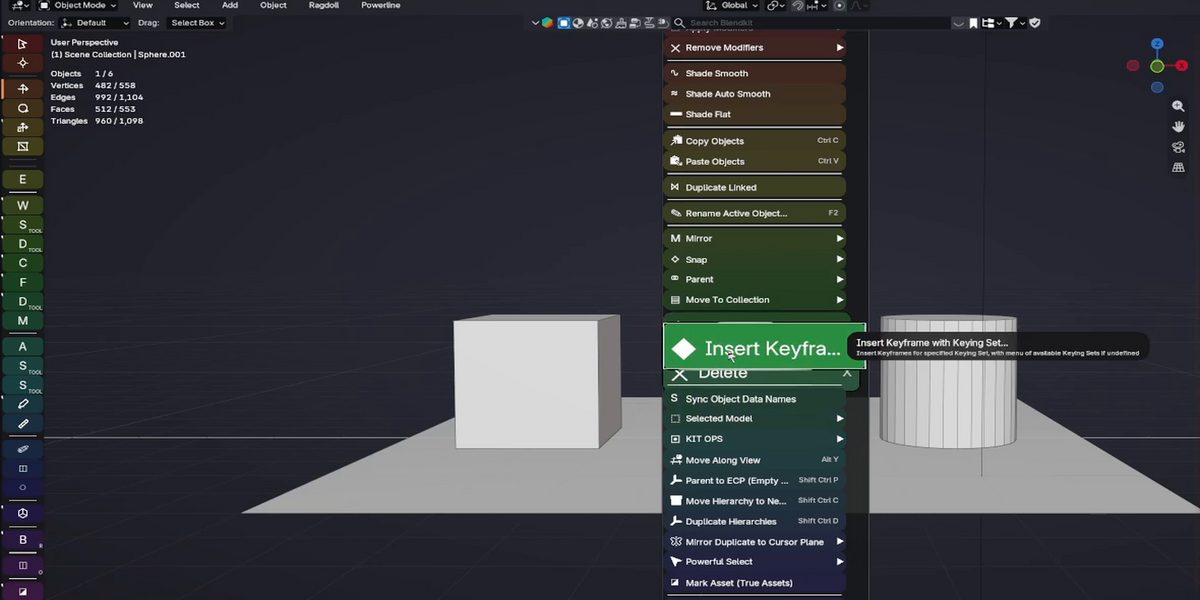Select the Annotate pencil tool in the left toolbar
Screen dimensions: 1200x600
click(x=22, y=404)
